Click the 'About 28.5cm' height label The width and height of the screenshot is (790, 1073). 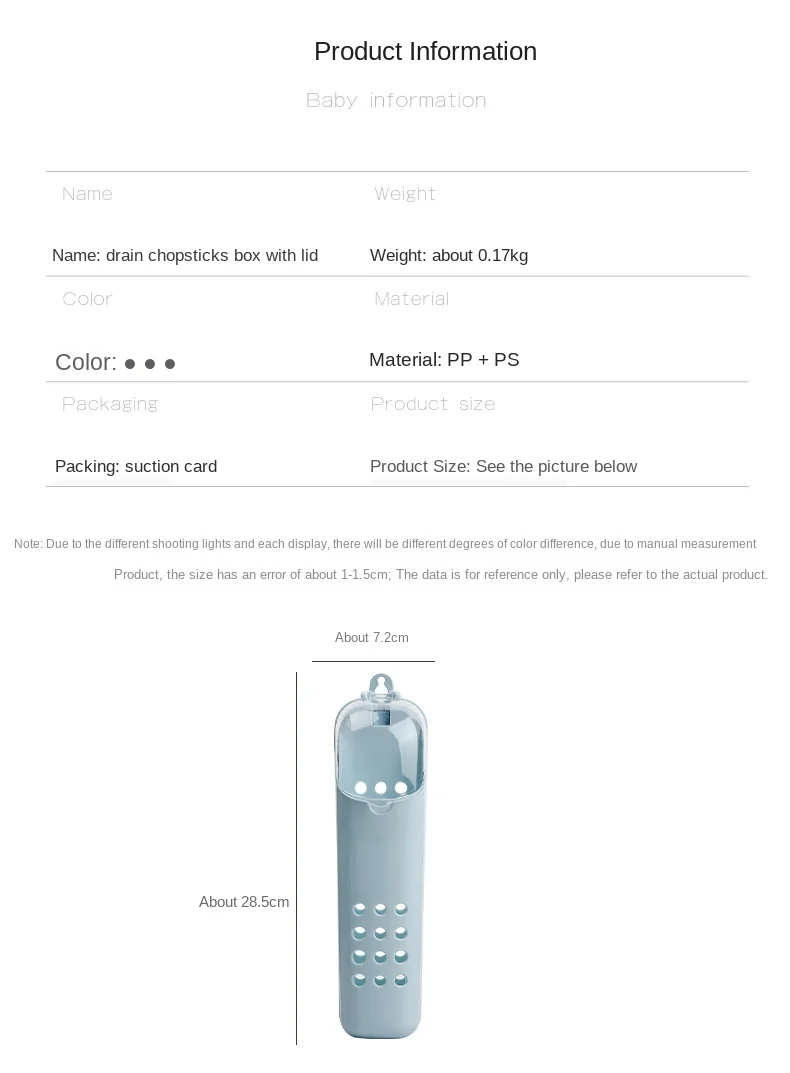244,902
